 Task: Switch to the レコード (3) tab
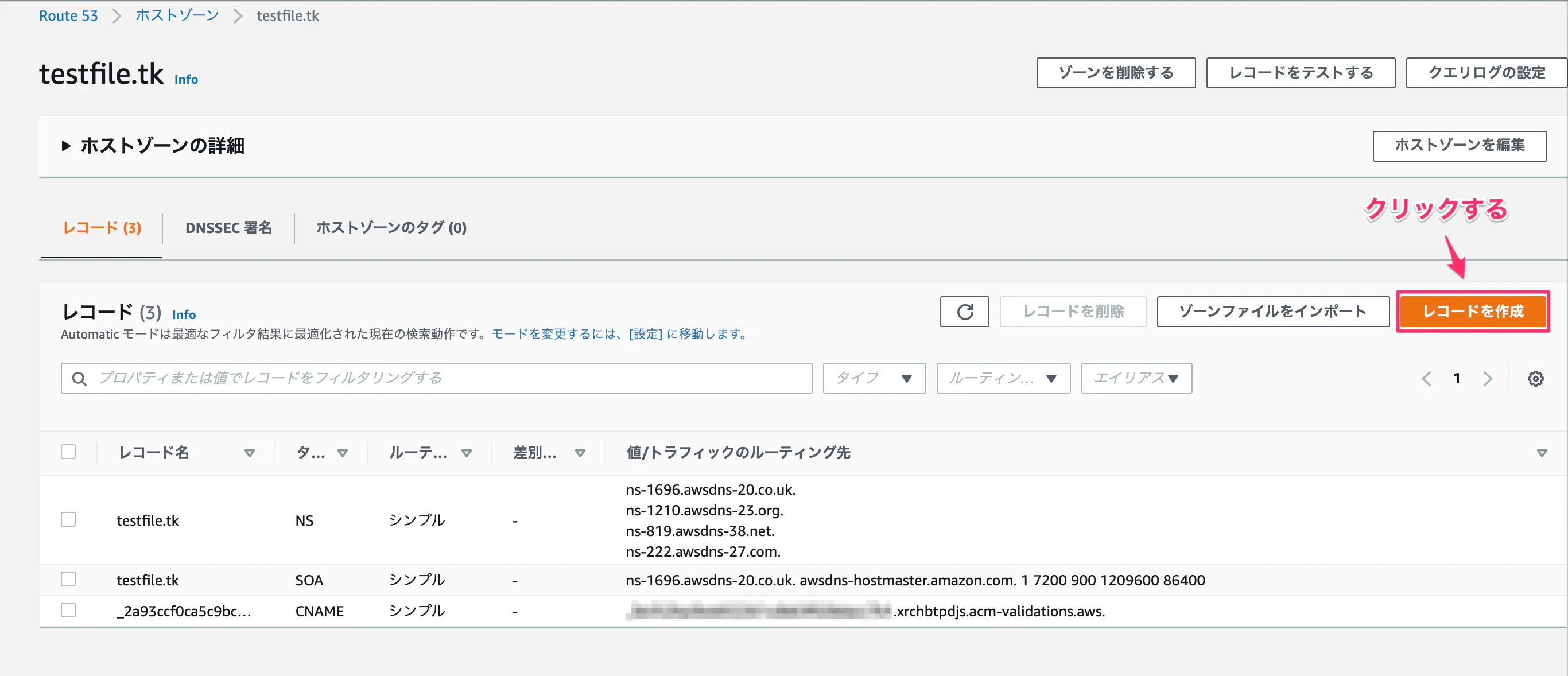pos(102,228)
